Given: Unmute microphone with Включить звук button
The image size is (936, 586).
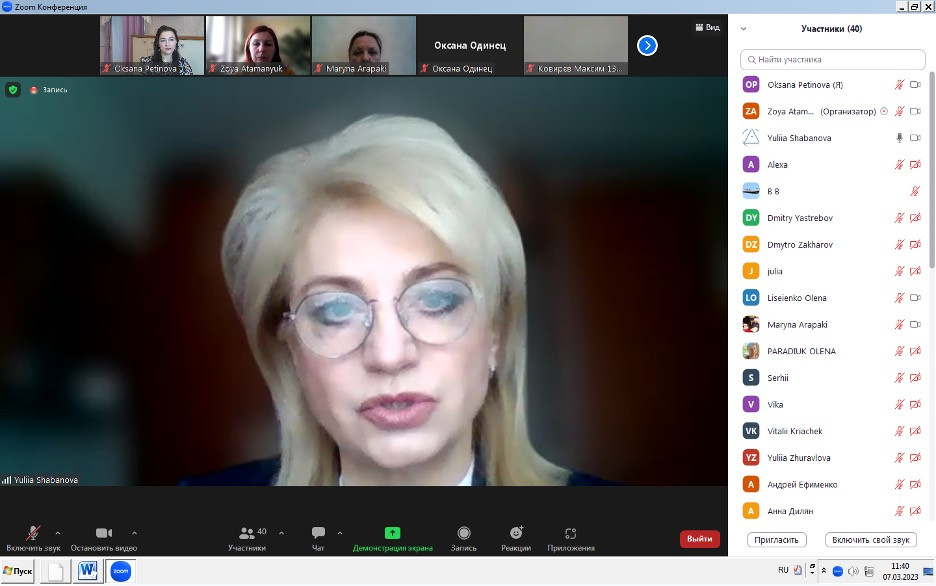Looking at the screenshot, I should point(33,538).
